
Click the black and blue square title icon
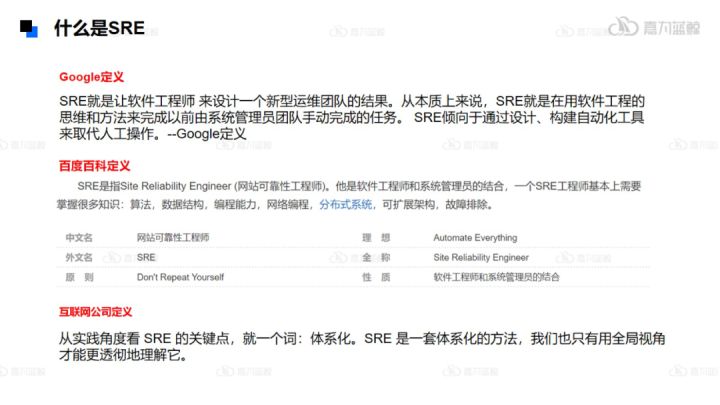[28, 28]
